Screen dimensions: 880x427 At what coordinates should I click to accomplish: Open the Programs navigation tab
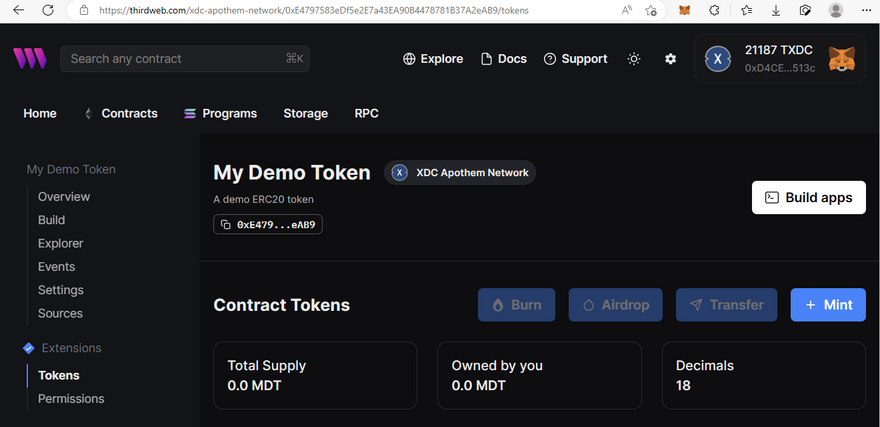click(220, 114)
